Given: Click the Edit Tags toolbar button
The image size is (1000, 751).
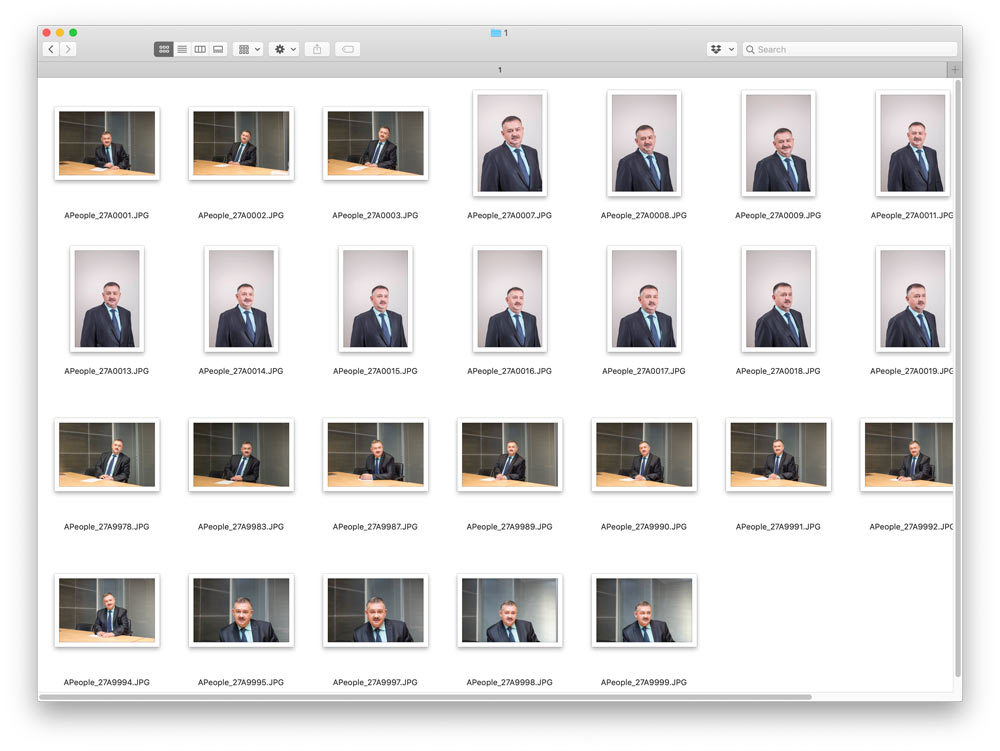Looking at the screenshot, I should [x=347, y=49].
